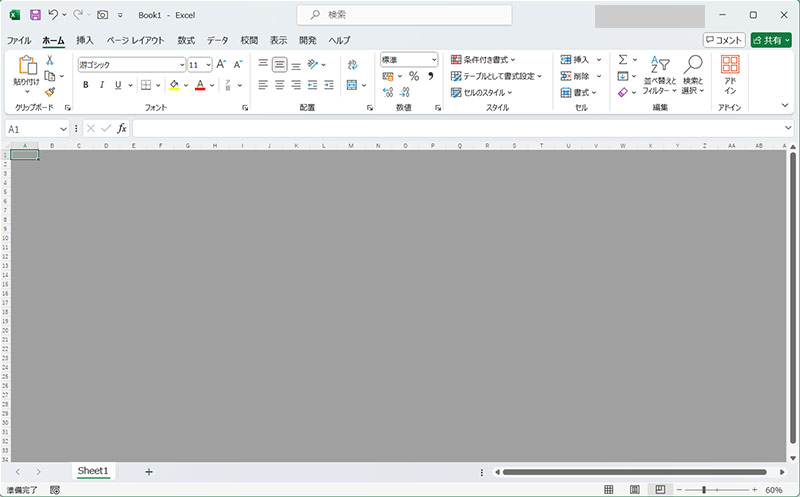Apply percent style format

[414, 76]
